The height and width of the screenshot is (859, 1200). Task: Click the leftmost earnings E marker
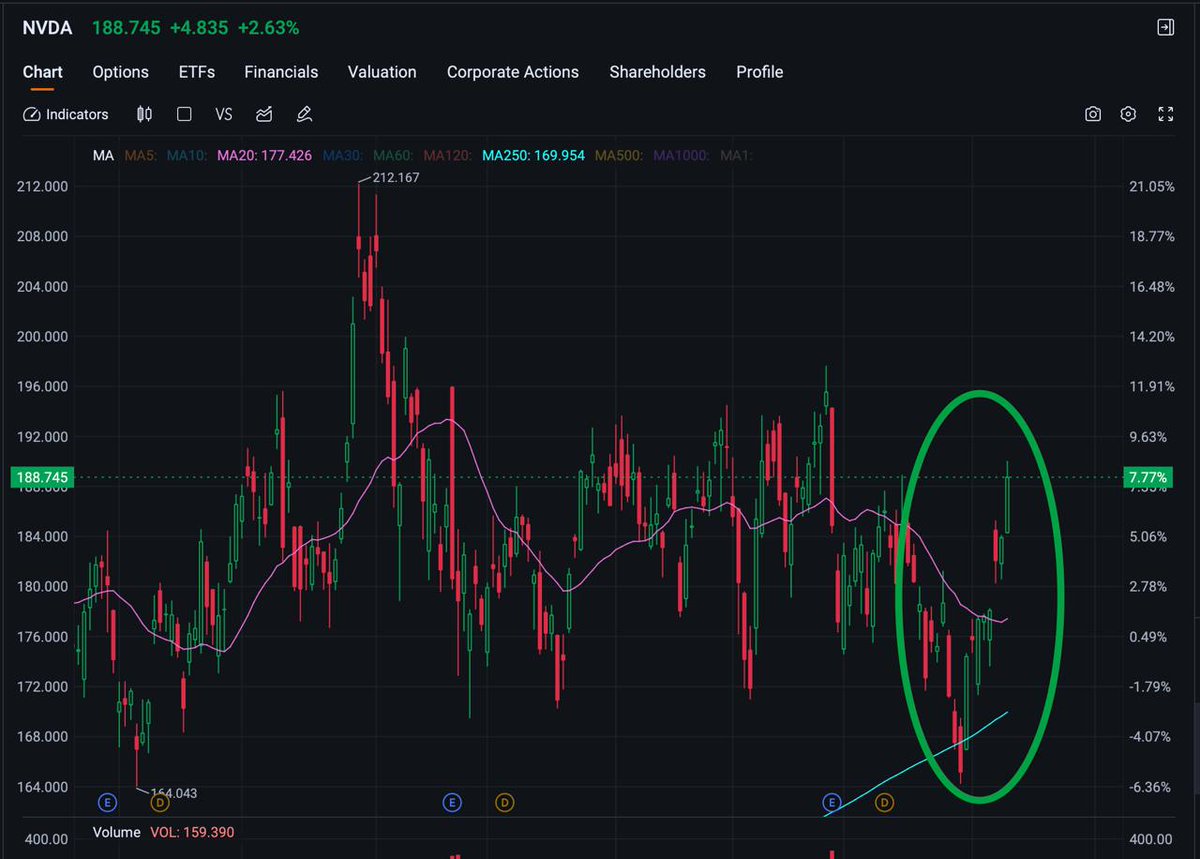click(107, 802)
